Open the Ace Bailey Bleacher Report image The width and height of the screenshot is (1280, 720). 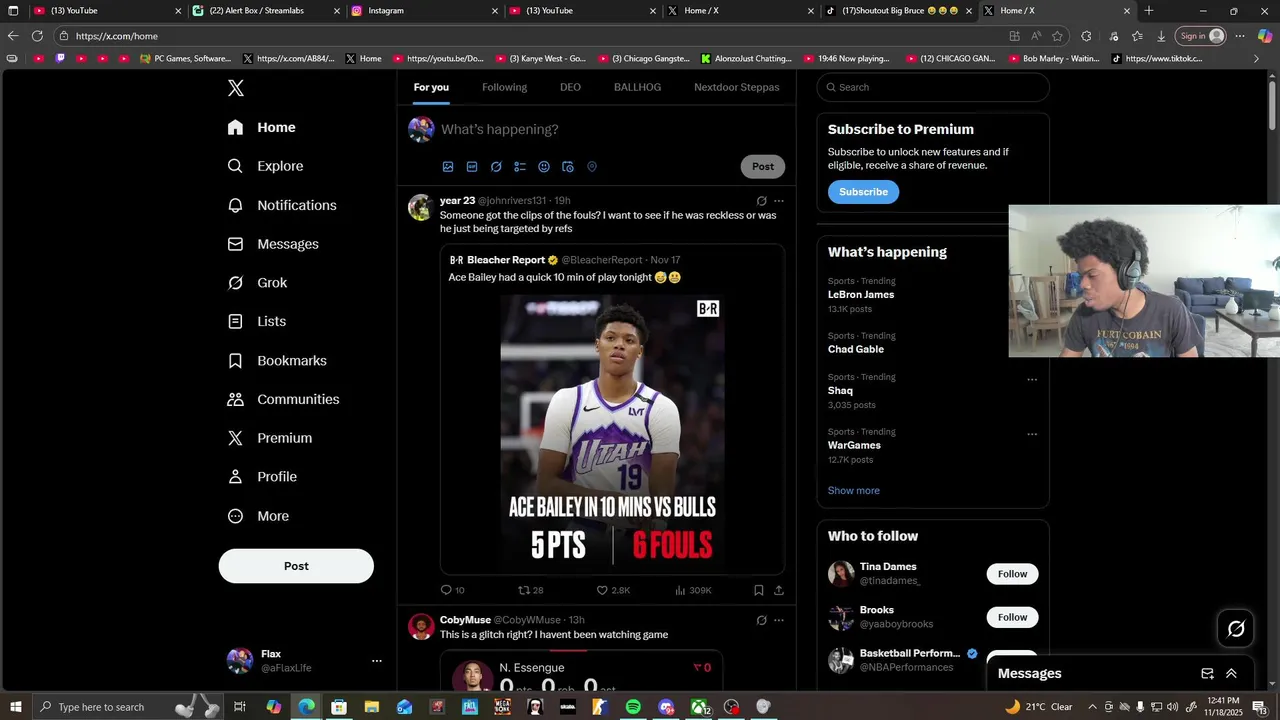click(x=612, y=434)
